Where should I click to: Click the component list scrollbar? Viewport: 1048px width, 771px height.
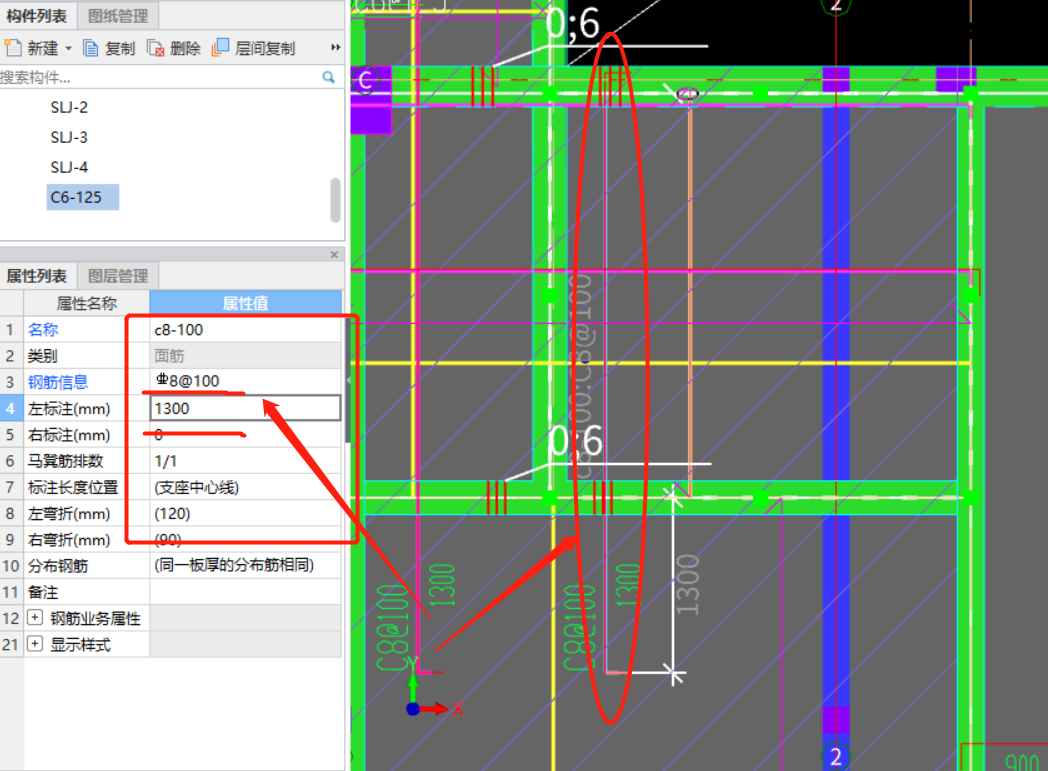[x=336, y=200]
